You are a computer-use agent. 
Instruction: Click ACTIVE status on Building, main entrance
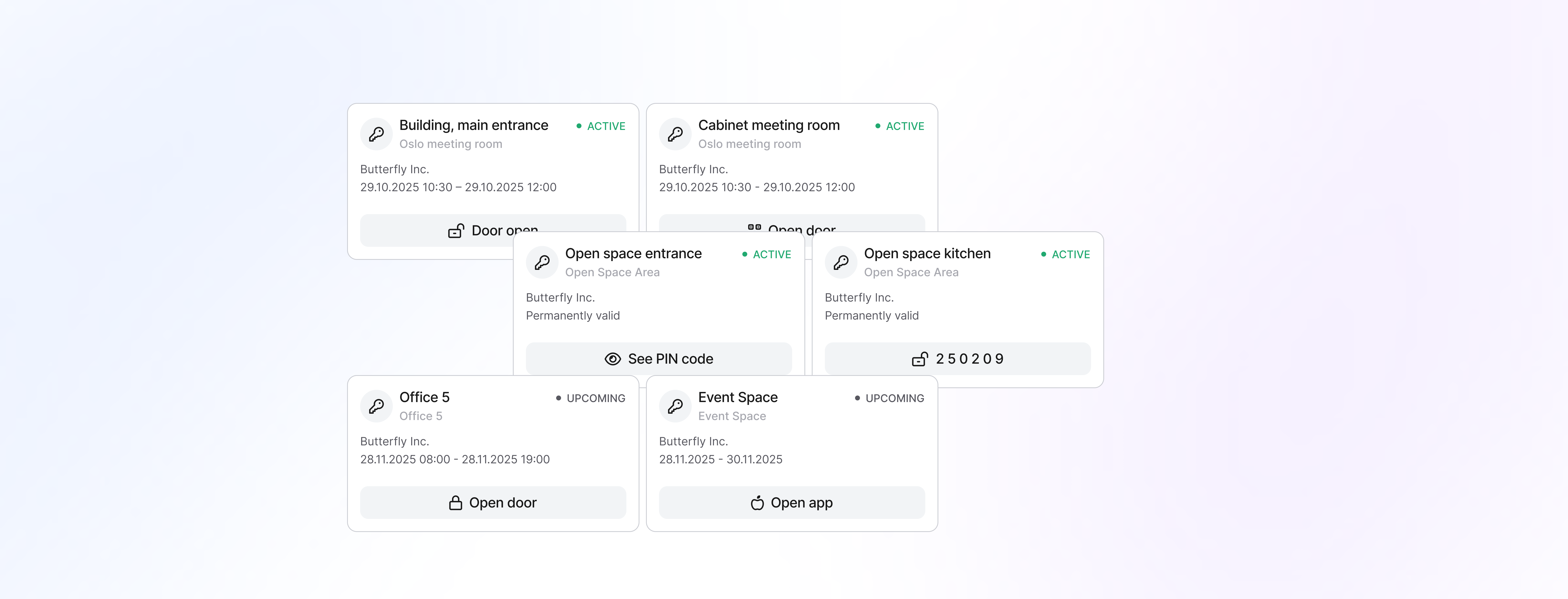(x=601, y=126)
